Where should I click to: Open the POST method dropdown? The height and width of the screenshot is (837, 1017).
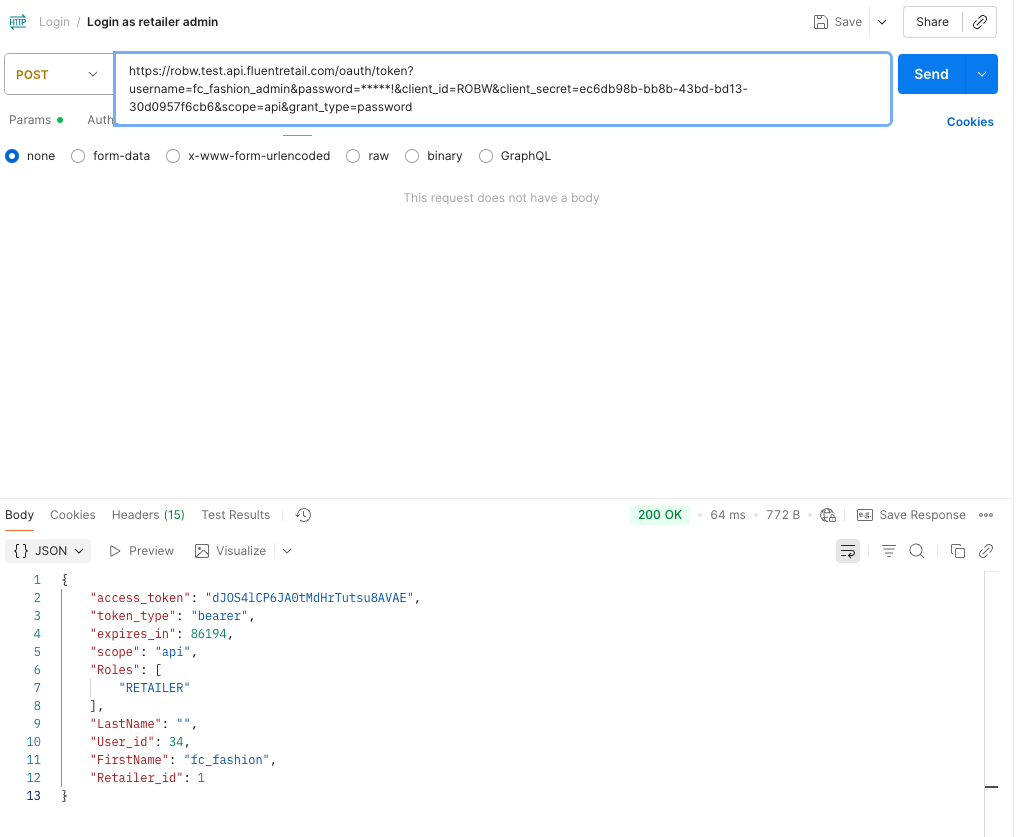click(58, 74)
